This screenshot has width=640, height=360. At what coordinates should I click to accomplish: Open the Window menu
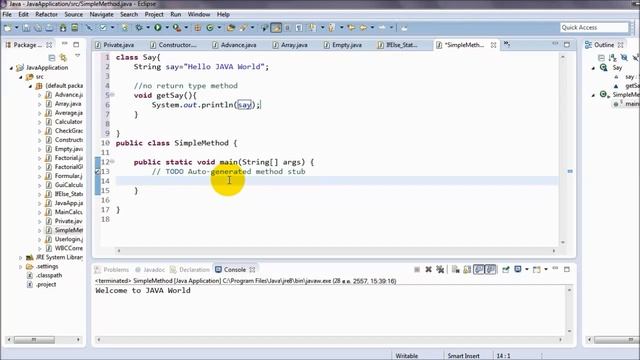tap(199, 14)
